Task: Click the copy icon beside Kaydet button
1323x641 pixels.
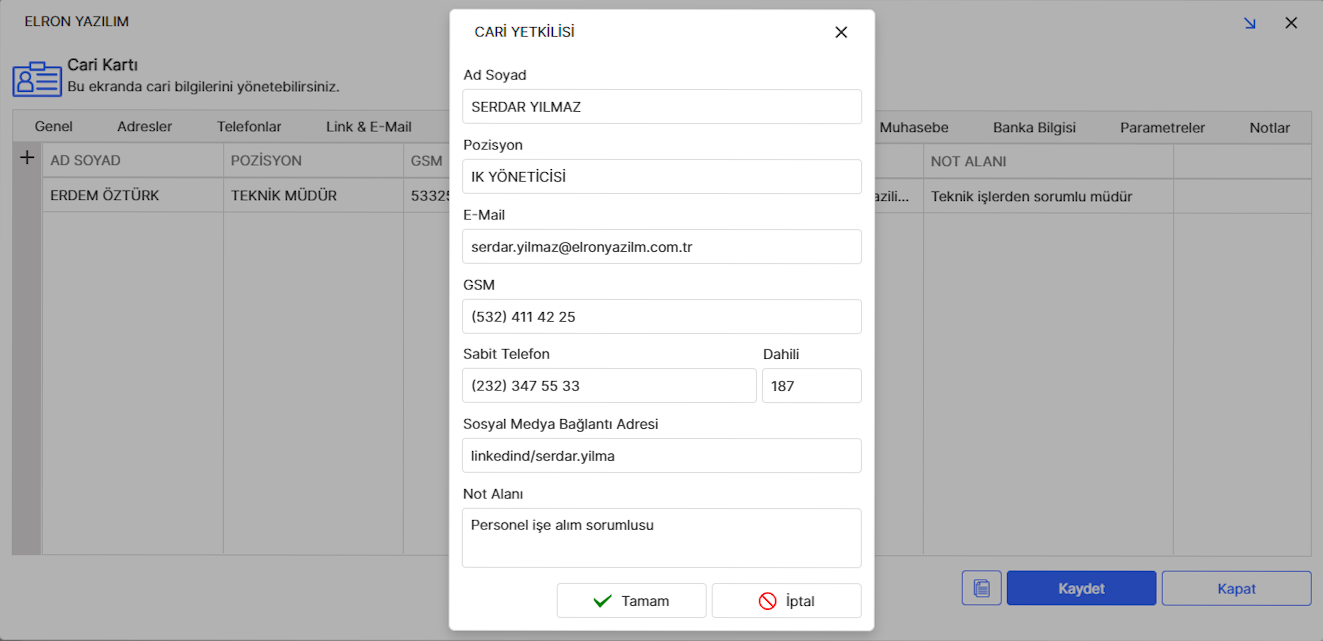Action: coord(981,588)
